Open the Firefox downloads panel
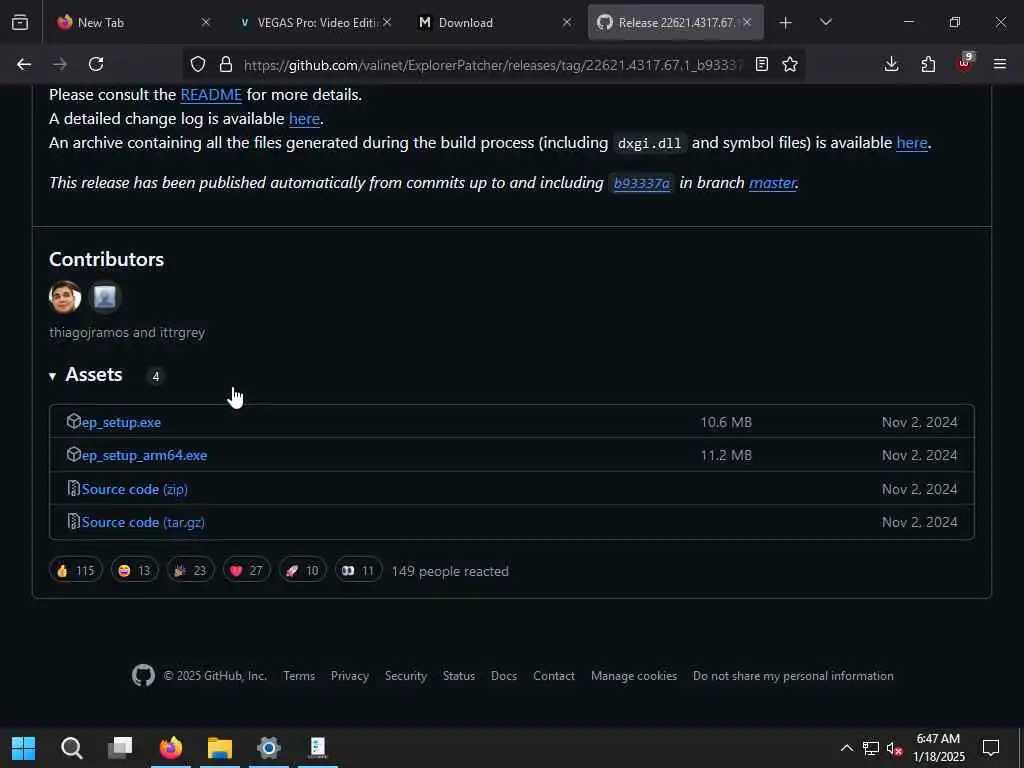 [x=891, y=64]
